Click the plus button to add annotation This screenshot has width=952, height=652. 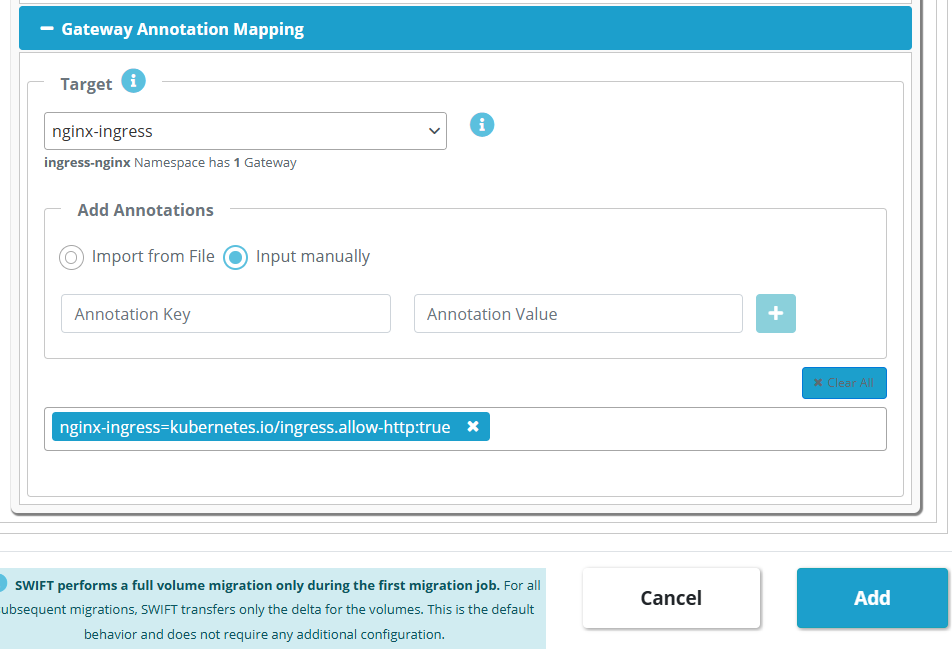coord(775,314)
